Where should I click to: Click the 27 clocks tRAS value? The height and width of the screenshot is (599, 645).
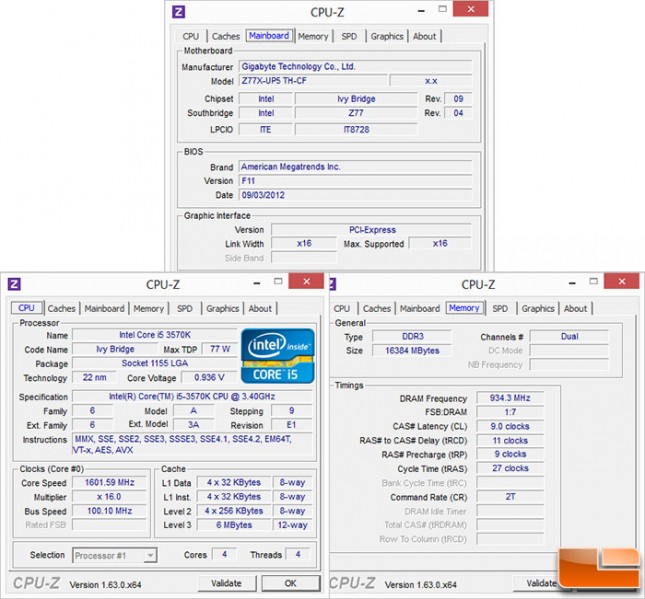pos(510,468)
